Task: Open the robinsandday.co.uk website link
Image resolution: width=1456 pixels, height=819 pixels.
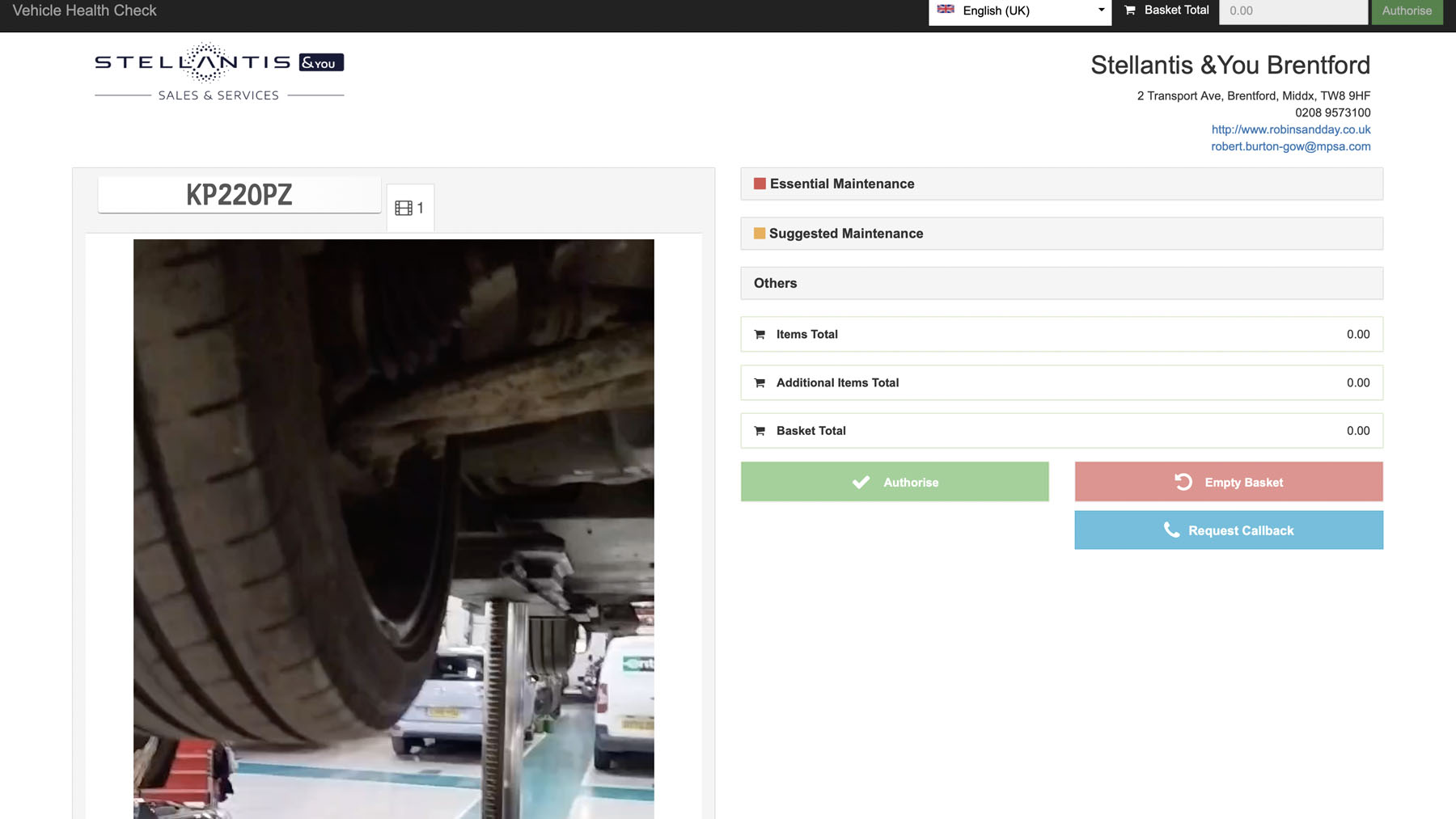Action: coord(1291,129)
